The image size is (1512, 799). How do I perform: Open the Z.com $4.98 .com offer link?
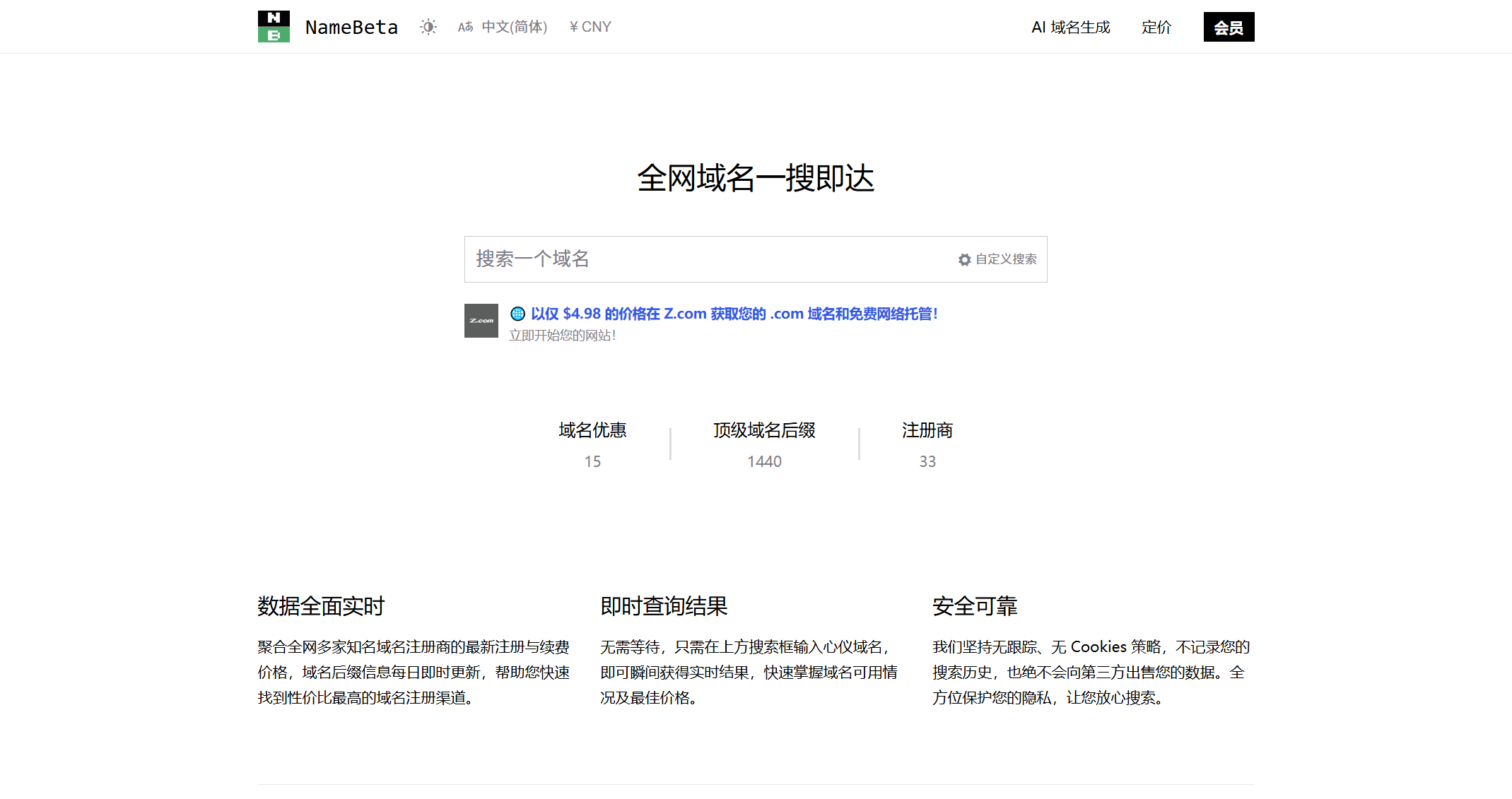tap(734, 314)
